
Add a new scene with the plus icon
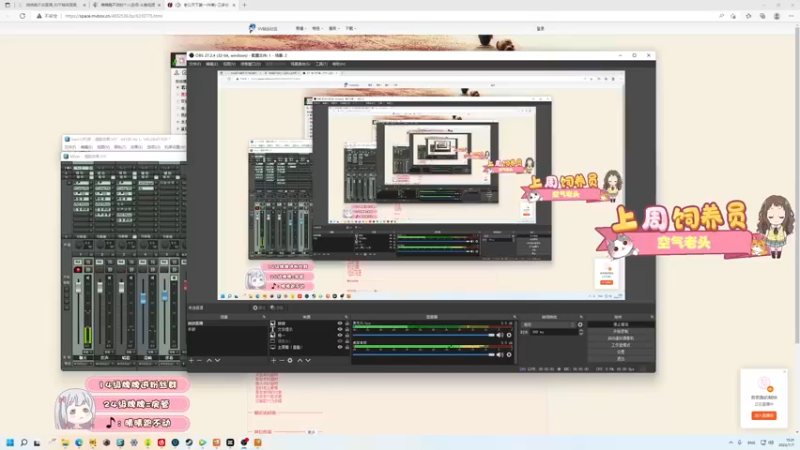tap(191, 360)
